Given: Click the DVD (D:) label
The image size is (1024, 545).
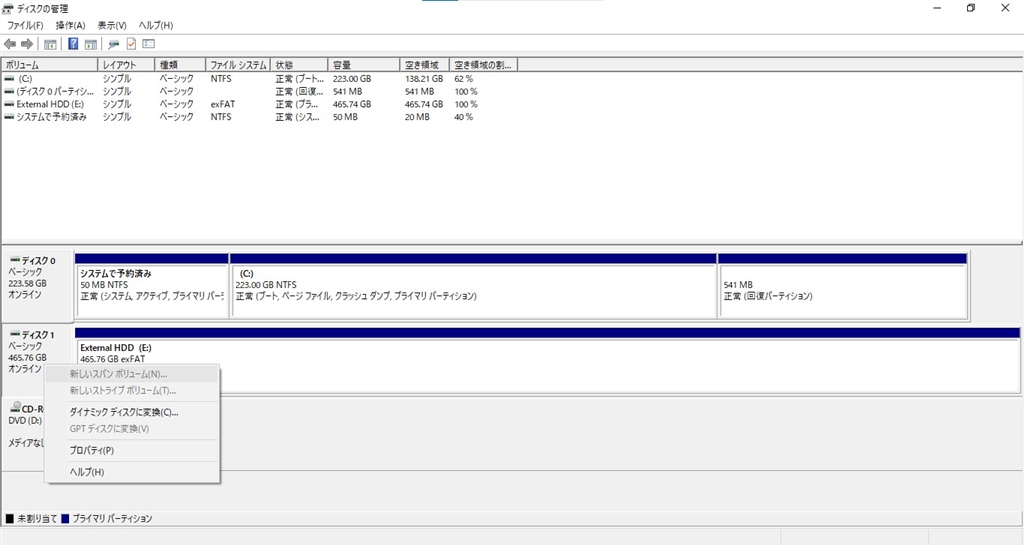Looking at the screenshot, I should [x=25, y=421].
